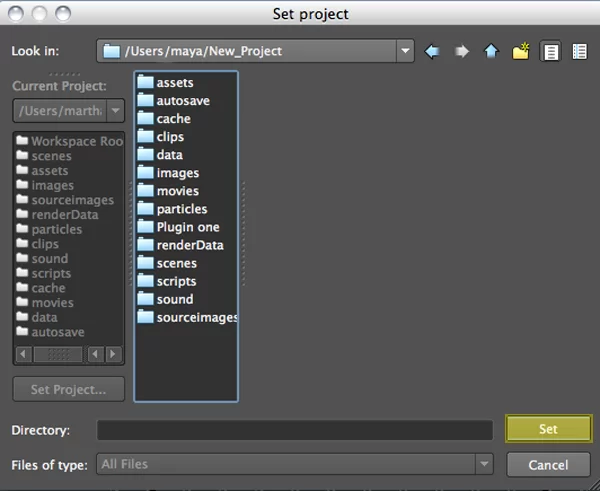Screen dimensions: 600x491
Task: Switch to list view icon
Action: [x=550, y=51]
